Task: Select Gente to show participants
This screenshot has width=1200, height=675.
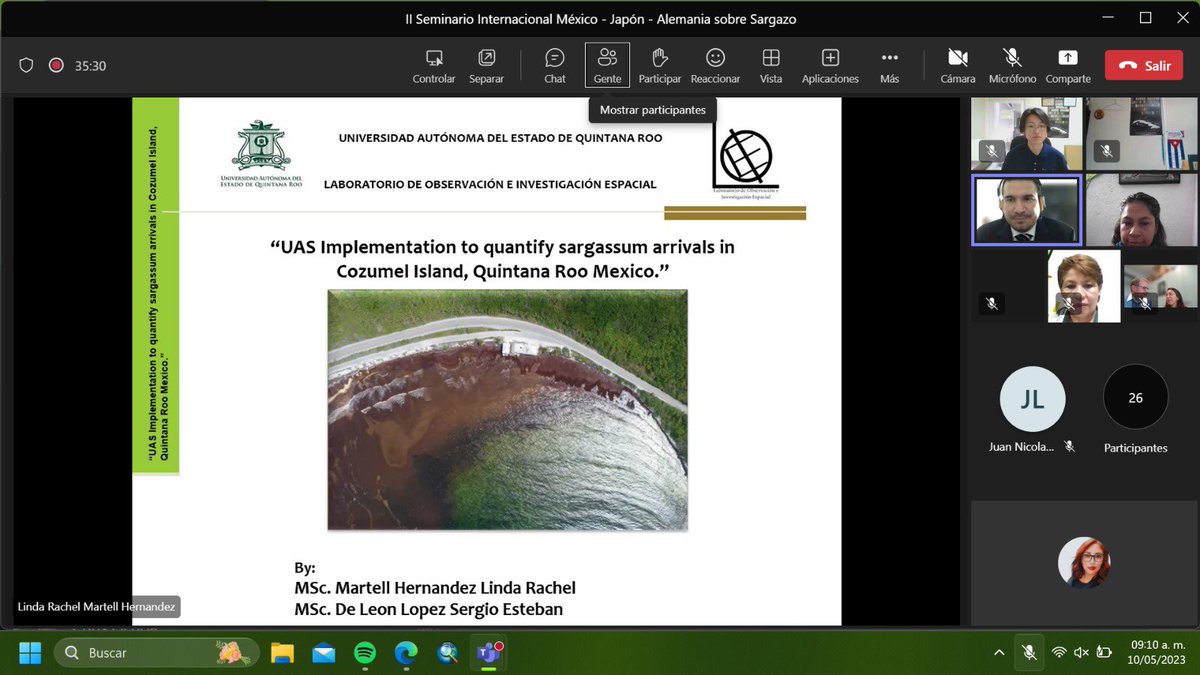Action: pyautogui.click(x=607, y=65)
